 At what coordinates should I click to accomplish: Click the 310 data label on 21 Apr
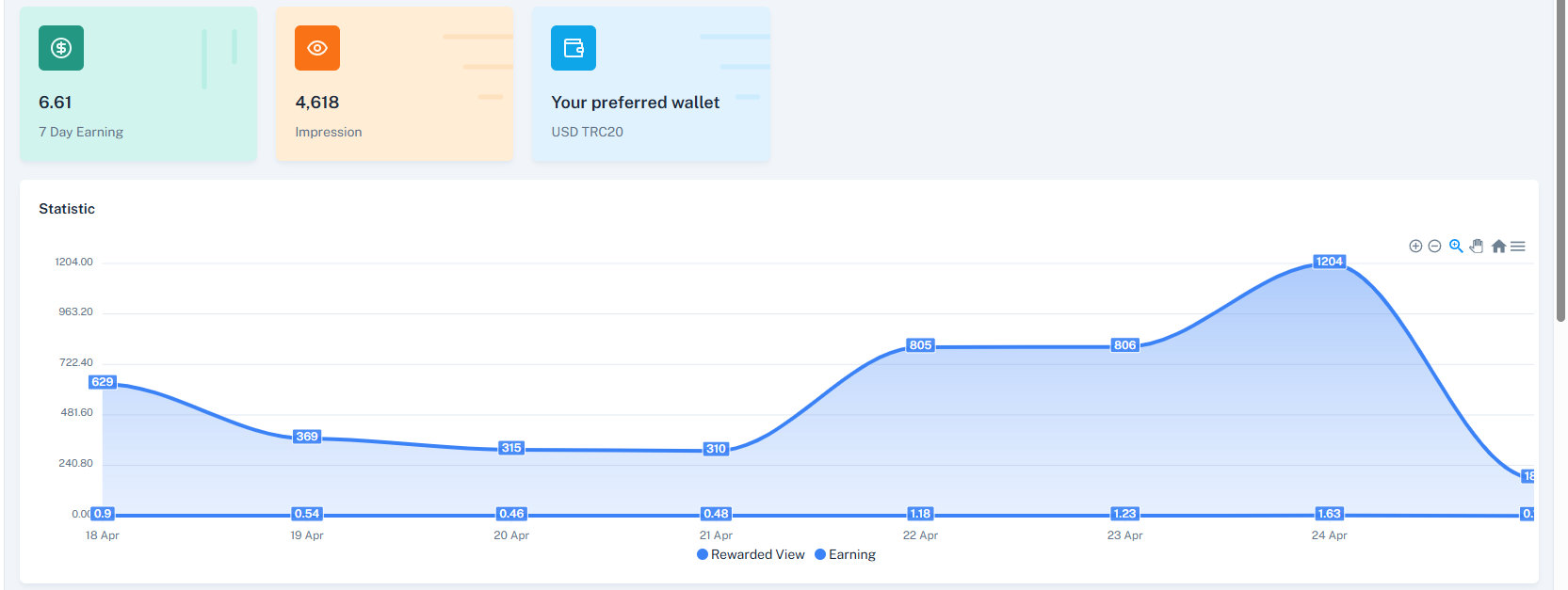(x=716, y=449)
